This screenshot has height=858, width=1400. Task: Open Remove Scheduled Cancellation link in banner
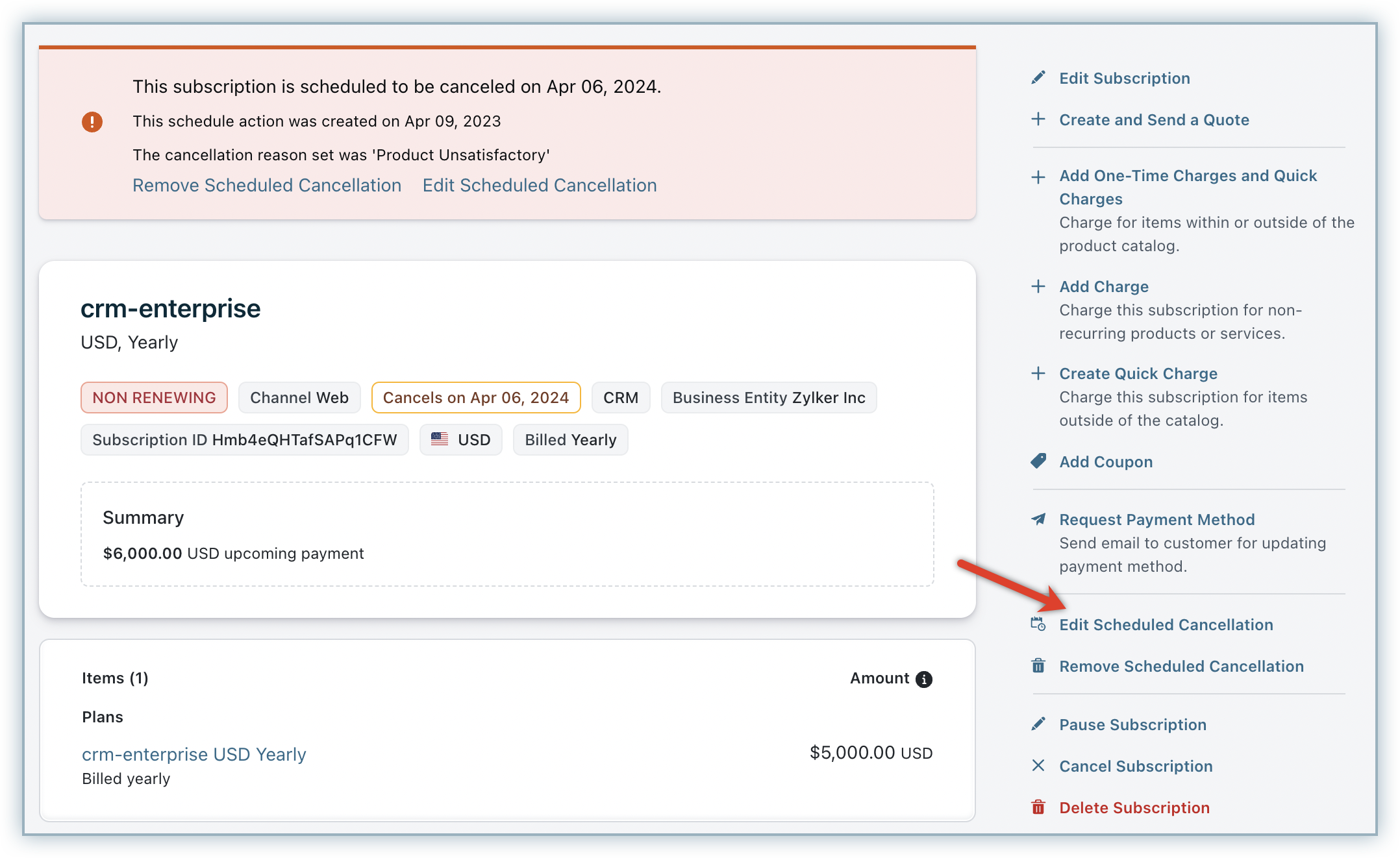click(267, 186)
